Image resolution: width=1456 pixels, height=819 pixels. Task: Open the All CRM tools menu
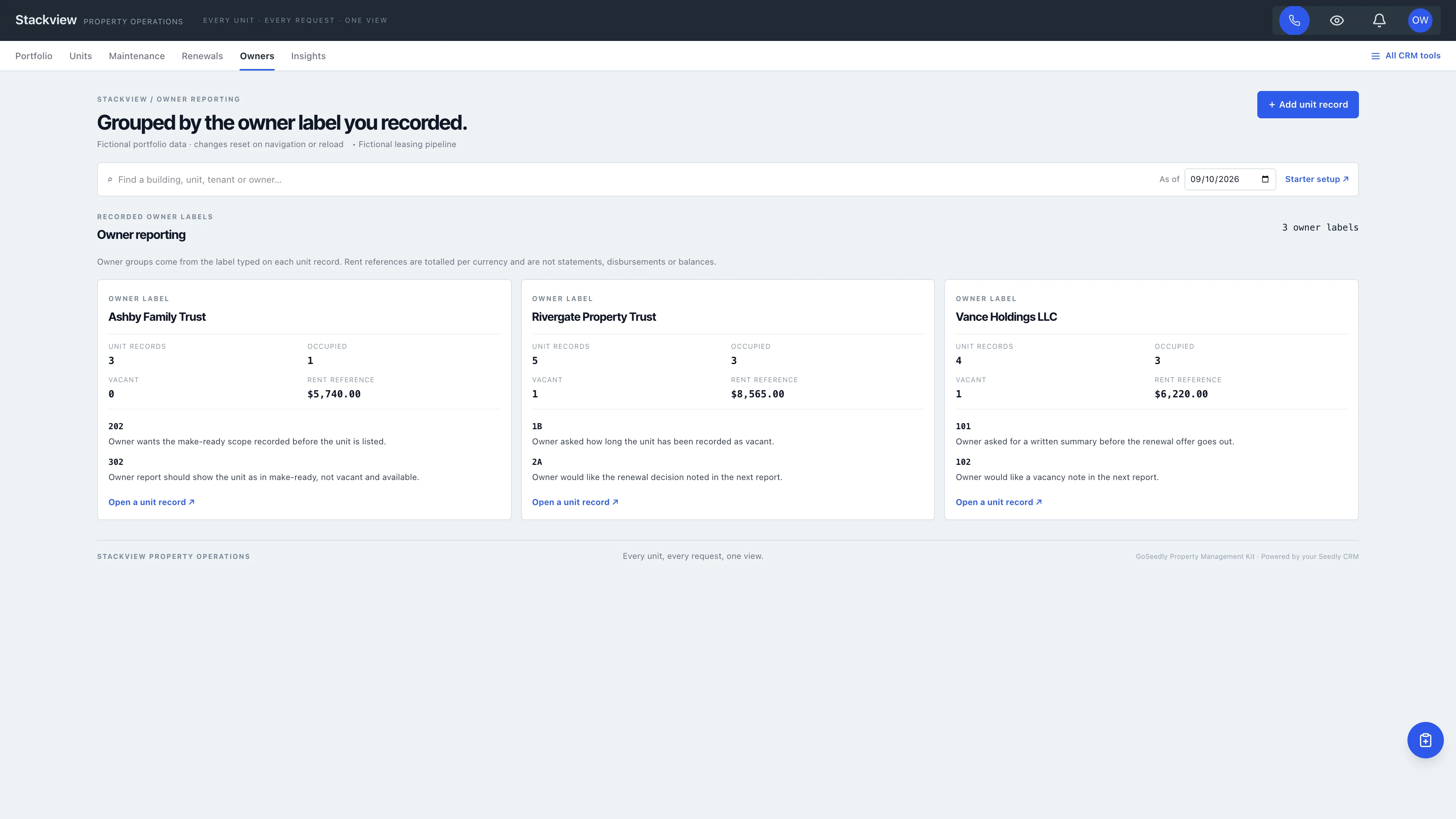coord(1406,55)
